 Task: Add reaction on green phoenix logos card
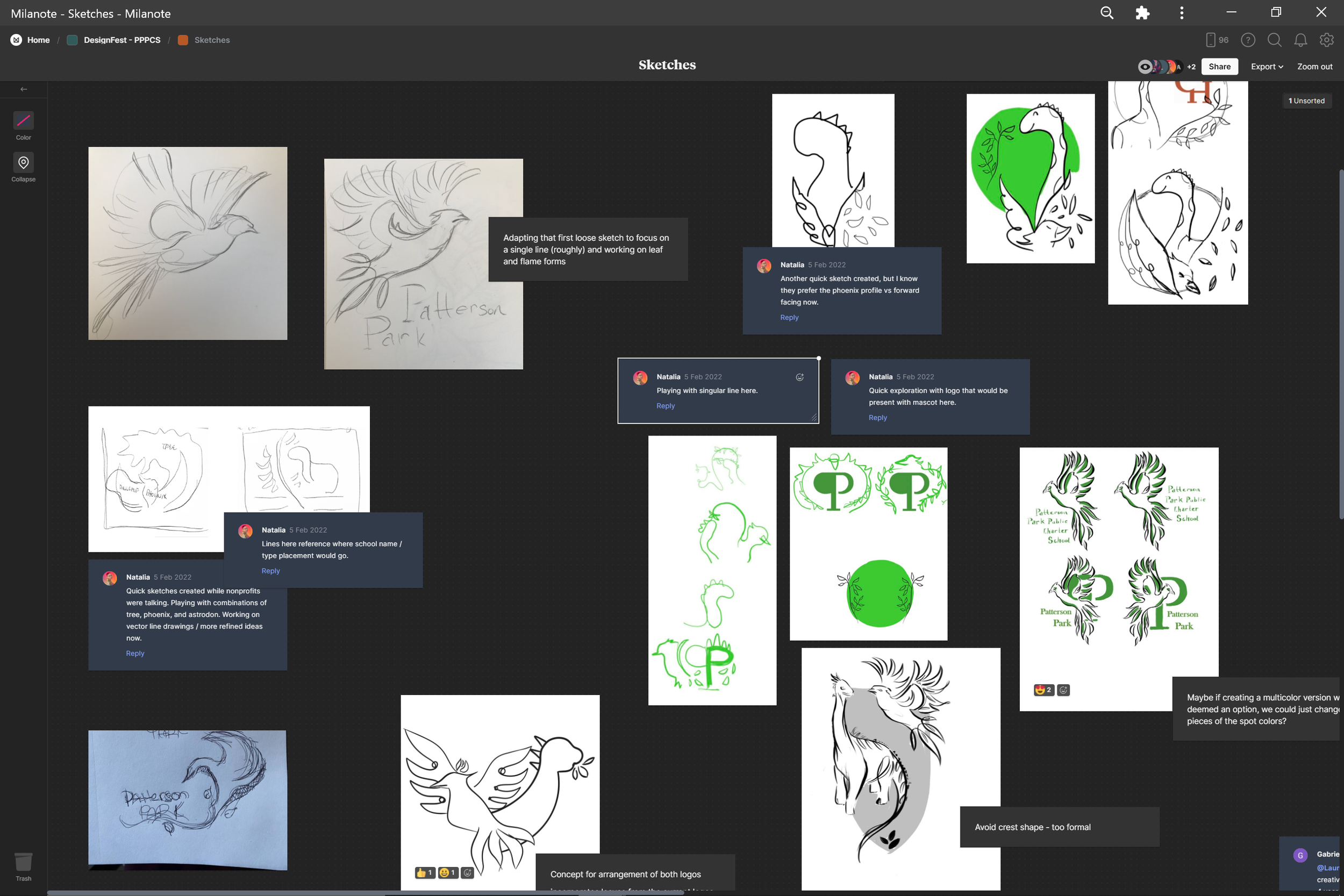point(1063,690)
